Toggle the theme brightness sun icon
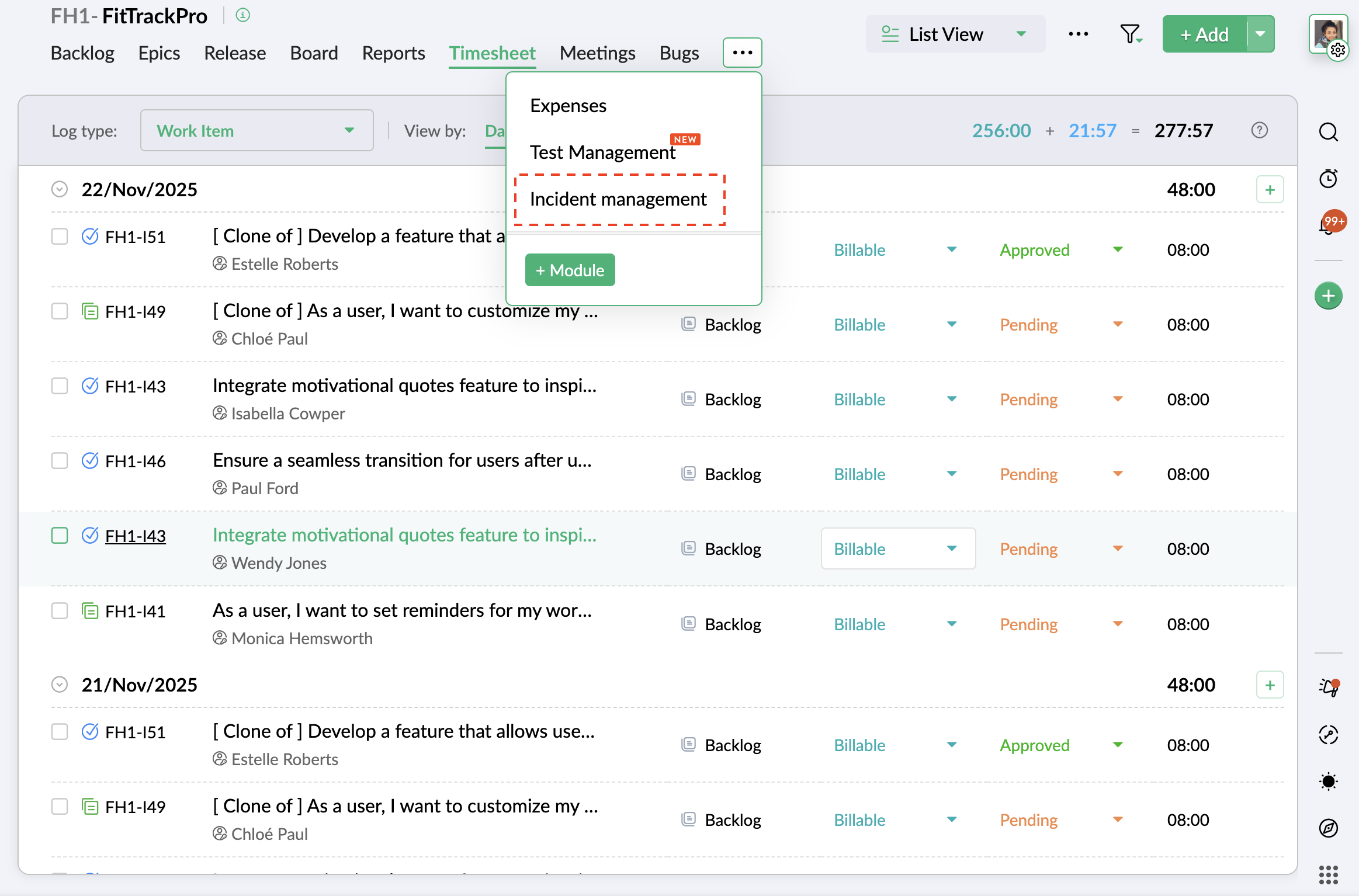Viewport: 1359px width, 896px height. [x=1329, y=781]
